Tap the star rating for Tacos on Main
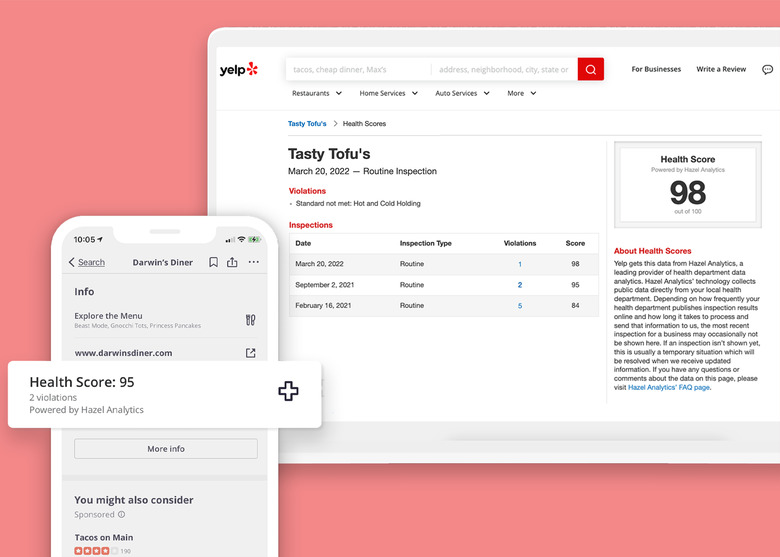 (x=96, y=551)
